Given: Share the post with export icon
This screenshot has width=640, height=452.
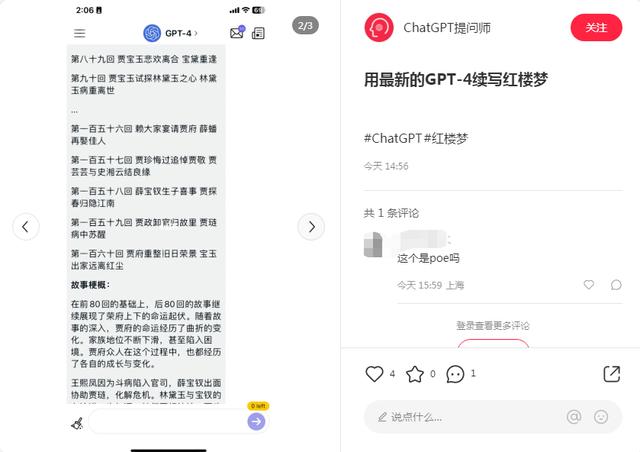Looking at the screenshot, I should click(x=612, y=374).
